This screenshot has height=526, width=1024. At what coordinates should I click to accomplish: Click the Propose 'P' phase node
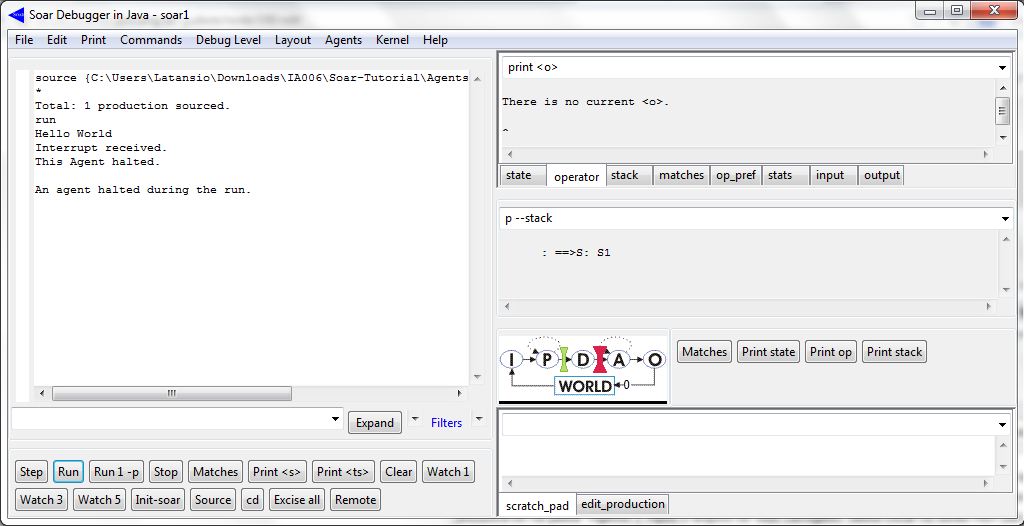(546, 360)
